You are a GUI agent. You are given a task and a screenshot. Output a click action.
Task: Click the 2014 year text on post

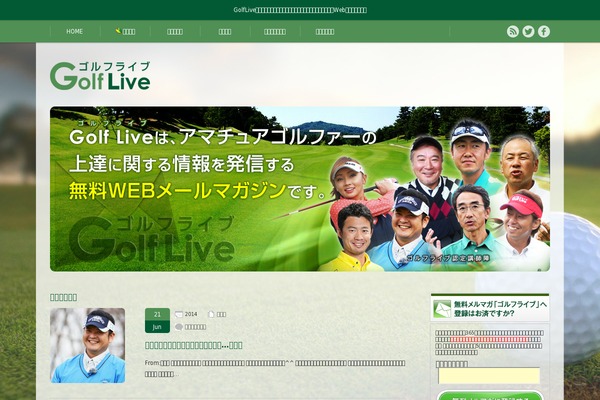pyautogui.click(x=191, y=314)
